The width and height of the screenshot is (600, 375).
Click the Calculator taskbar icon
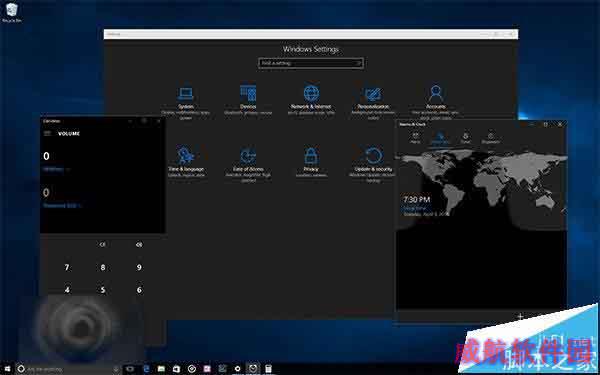[x=268, y=369]
